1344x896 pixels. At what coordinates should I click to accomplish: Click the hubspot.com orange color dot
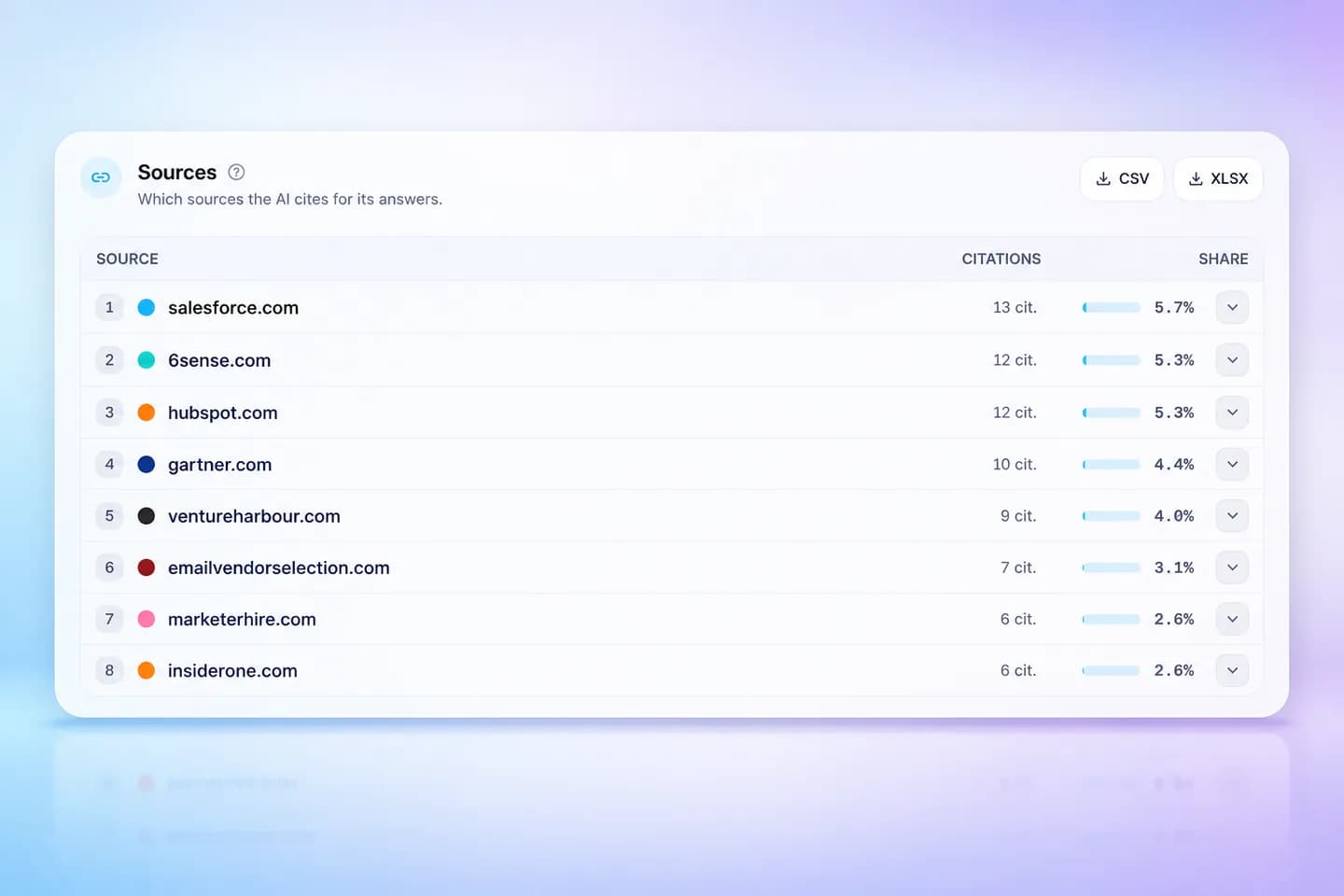147,413
